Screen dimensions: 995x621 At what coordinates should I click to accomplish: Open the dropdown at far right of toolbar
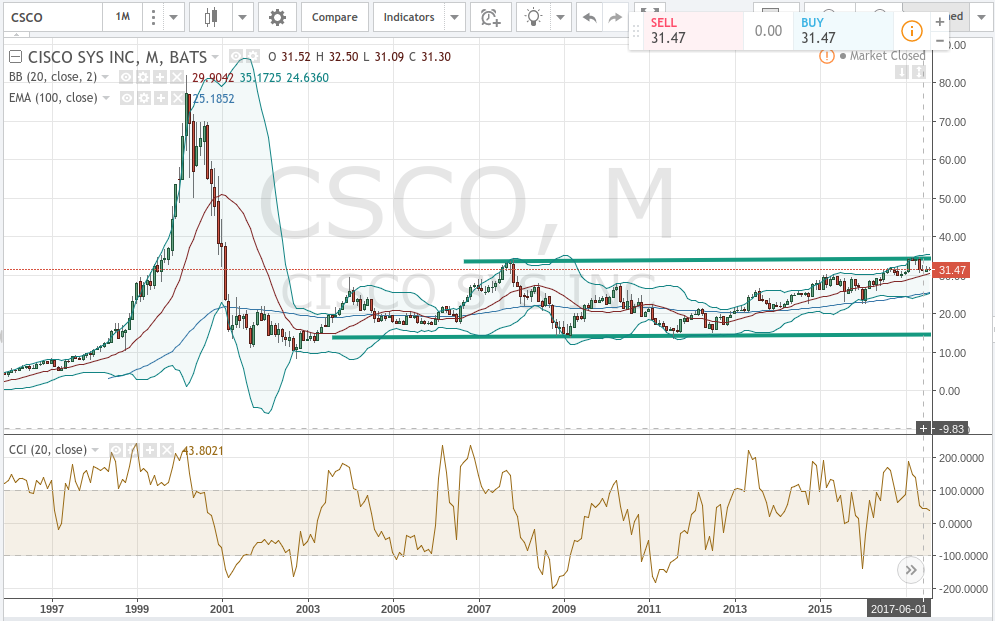982,17
